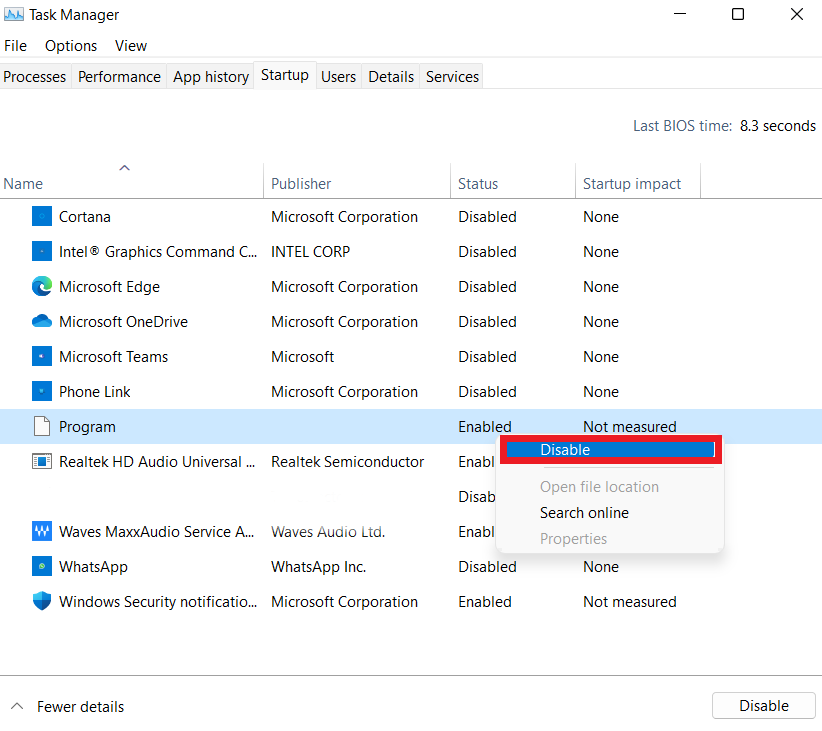Click the Cortana app icon
Screen dimensions: 822x731
point(41,217)
